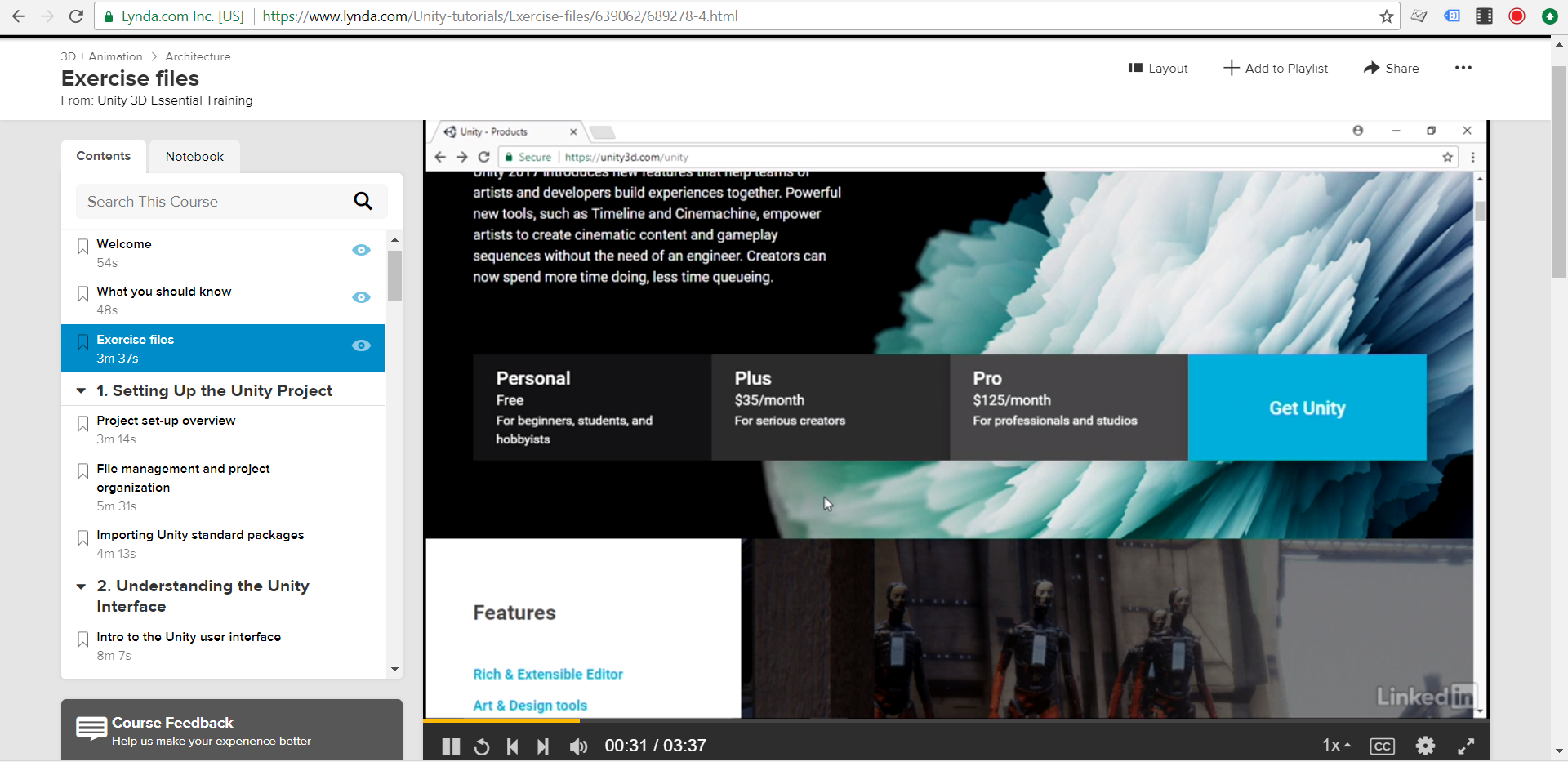Image resolution: width=1568 pixels, height=762 pixels.
Task: Toggle watched eye for Exercise files
Action: pyautogui.click(x=361, y=345)
